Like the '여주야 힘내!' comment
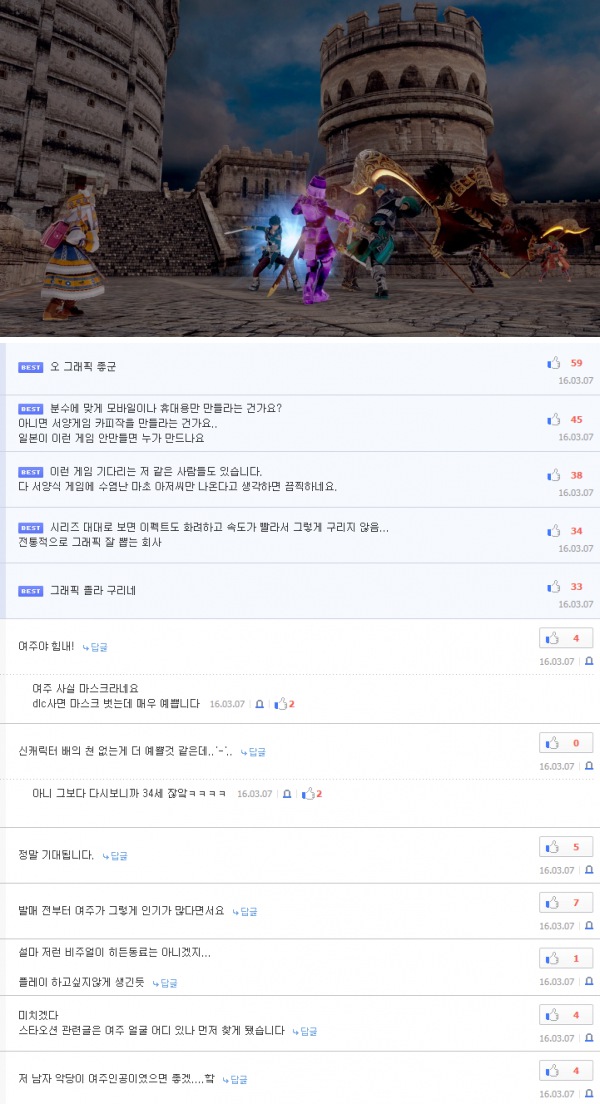600x1104 pixels. (566, 639)
